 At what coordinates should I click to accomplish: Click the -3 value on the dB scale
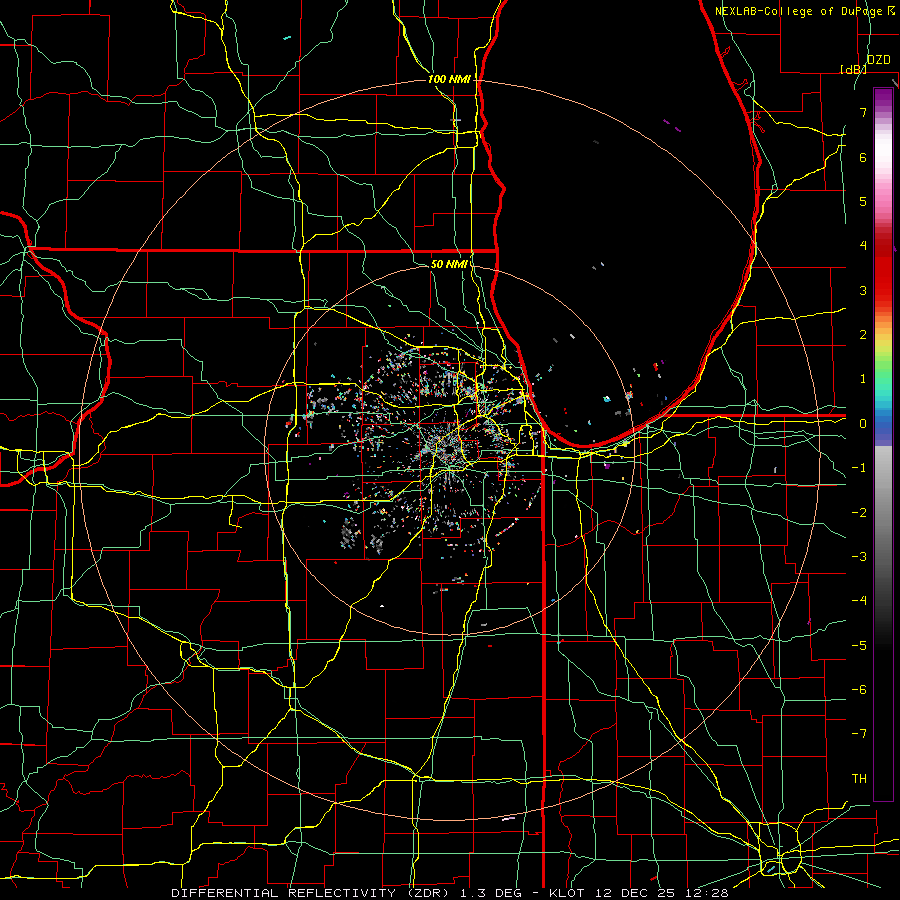[x=859, y=557]
